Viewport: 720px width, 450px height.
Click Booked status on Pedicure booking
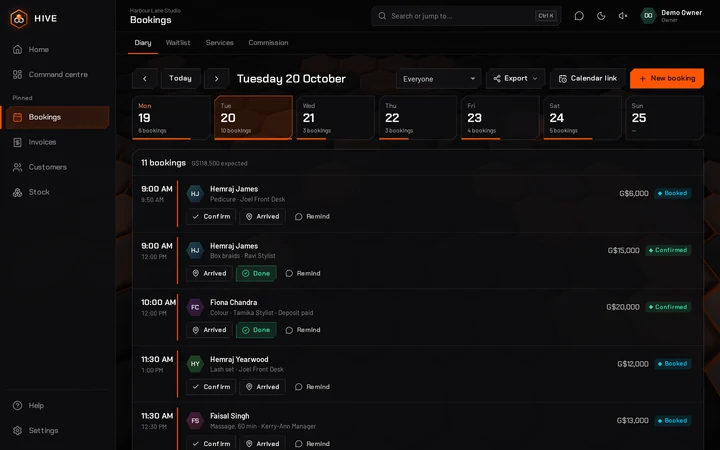click(673, 193)
